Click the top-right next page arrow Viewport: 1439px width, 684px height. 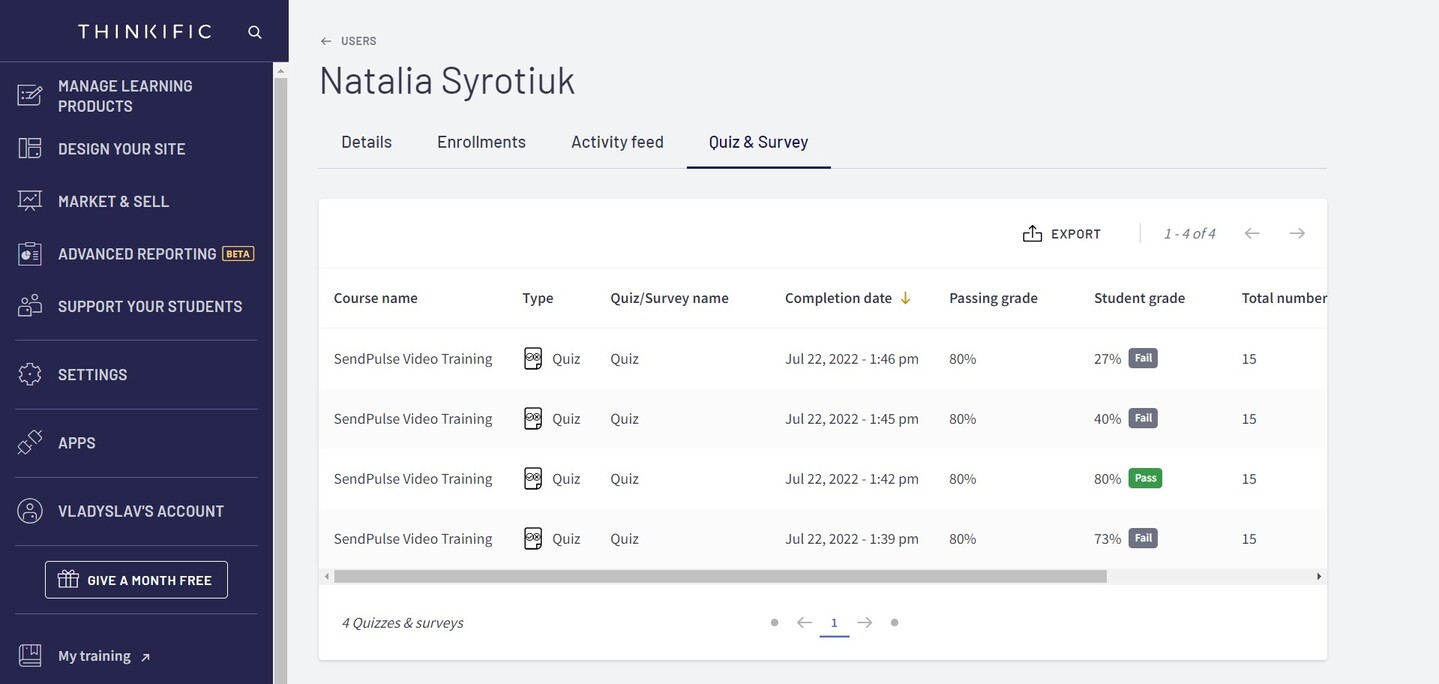pos(1297,233)
